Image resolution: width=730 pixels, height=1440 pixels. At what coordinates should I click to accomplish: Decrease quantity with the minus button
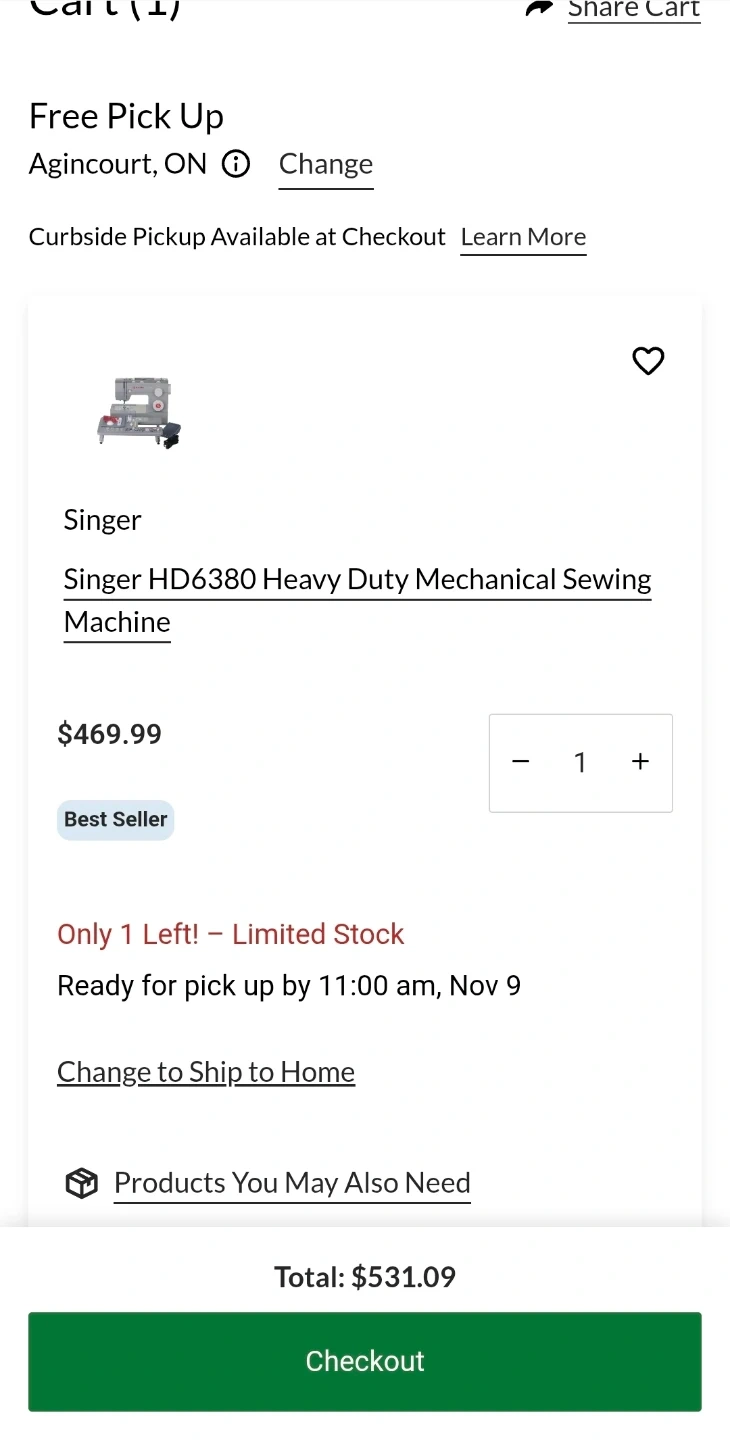click(520, 762)
